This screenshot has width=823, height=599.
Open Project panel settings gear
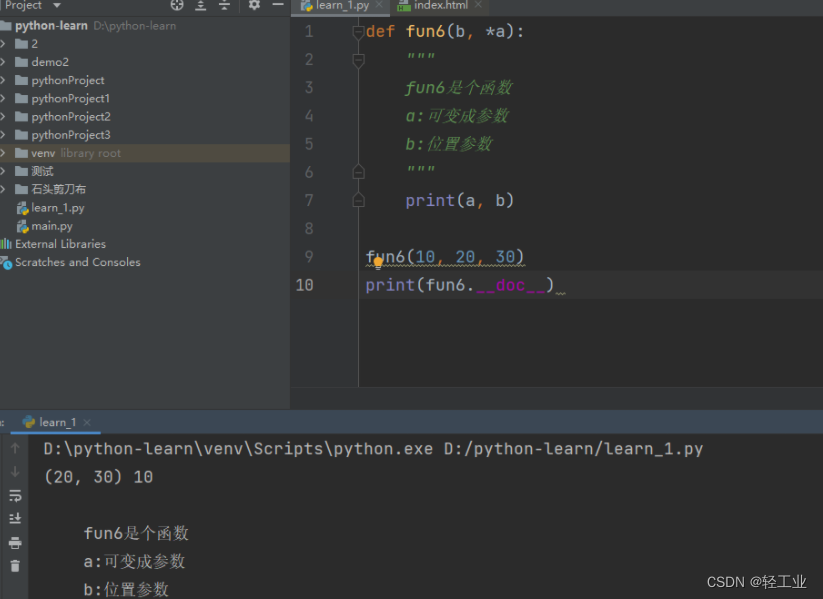pos(254,5)
